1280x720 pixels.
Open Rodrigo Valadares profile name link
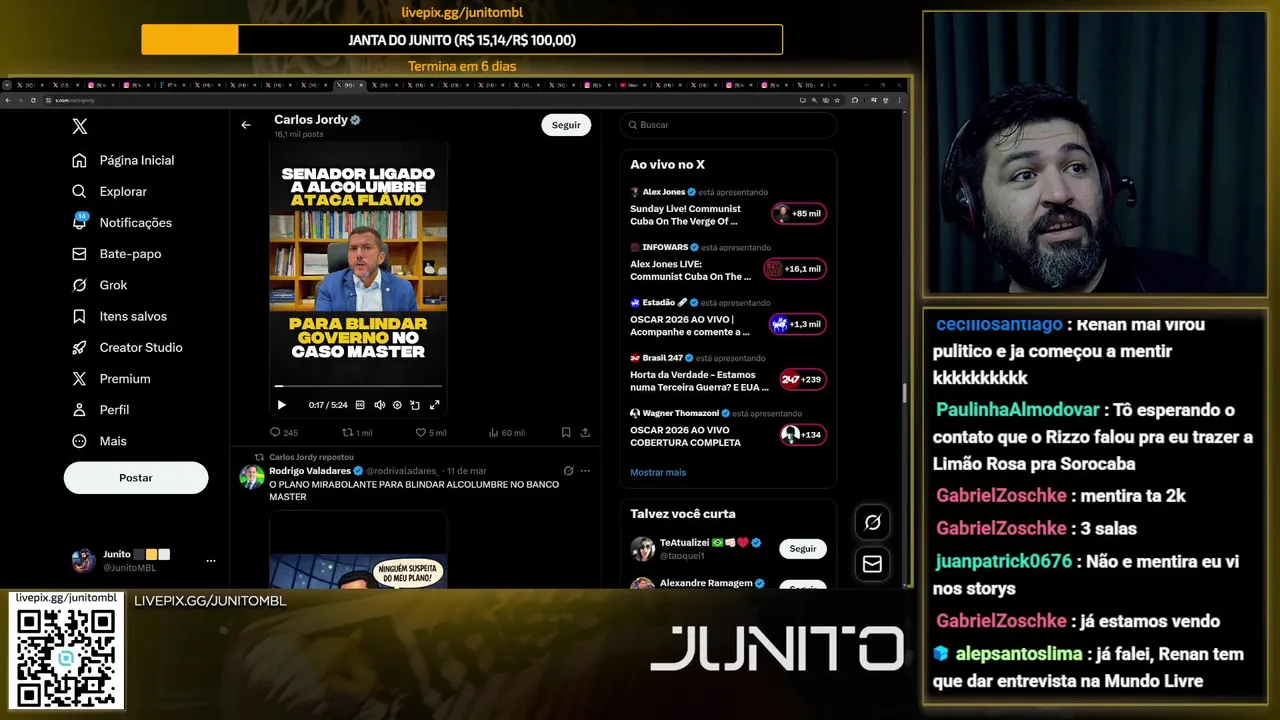point(310,471)
